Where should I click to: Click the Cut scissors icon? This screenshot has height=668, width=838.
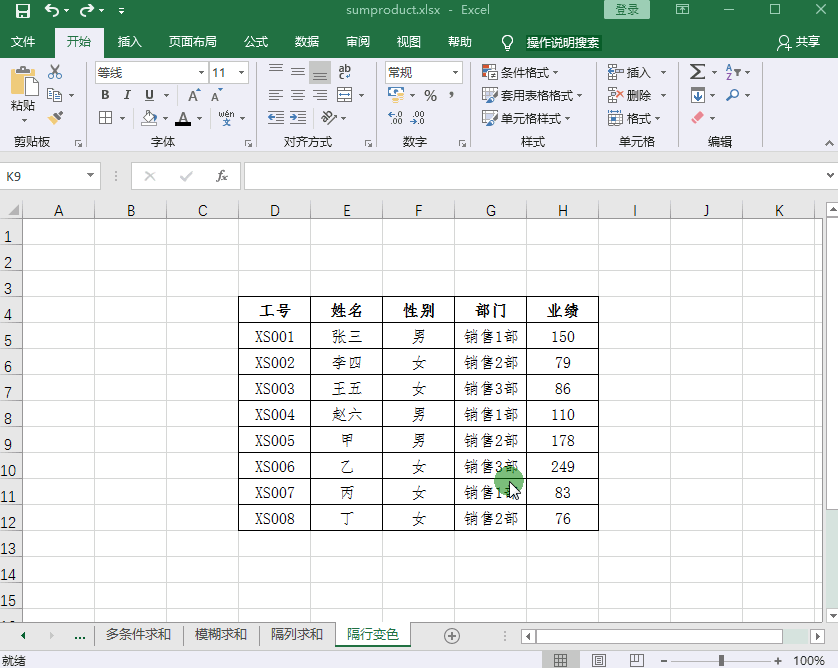(x=55, y=72)
